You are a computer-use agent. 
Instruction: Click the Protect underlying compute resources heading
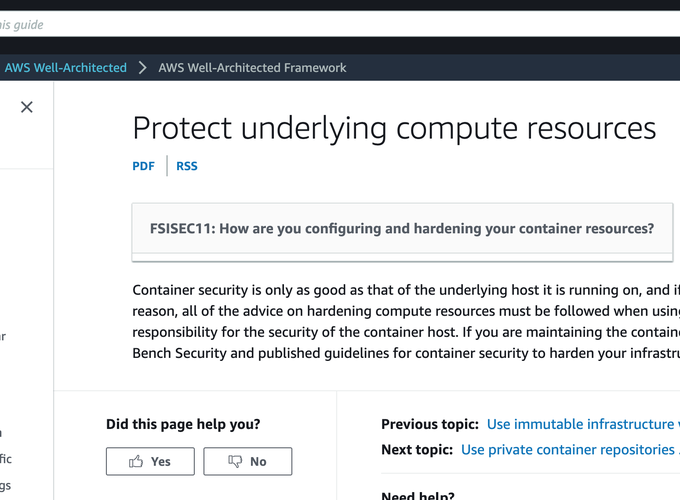click(394, 128)
